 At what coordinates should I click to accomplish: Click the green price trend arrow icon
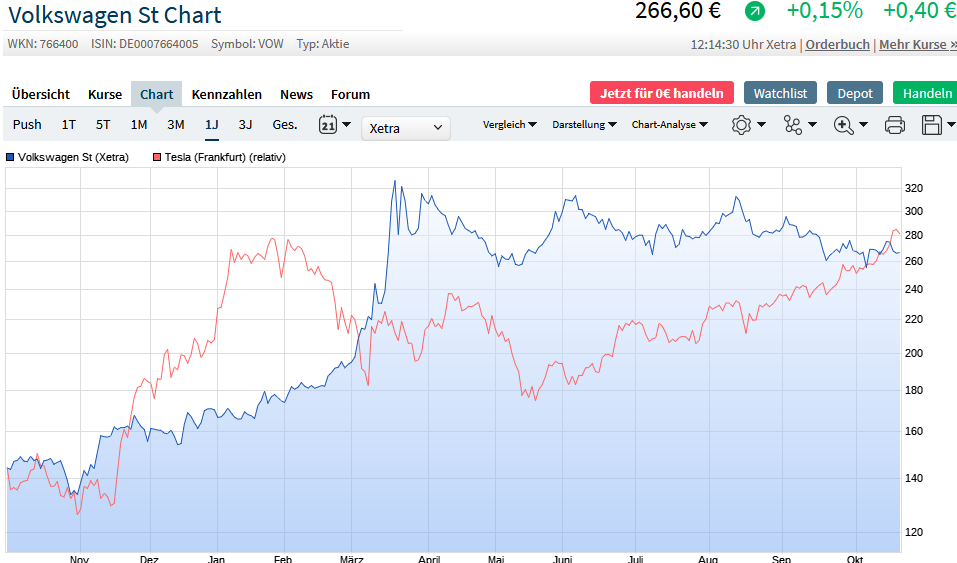pos(755,10)
